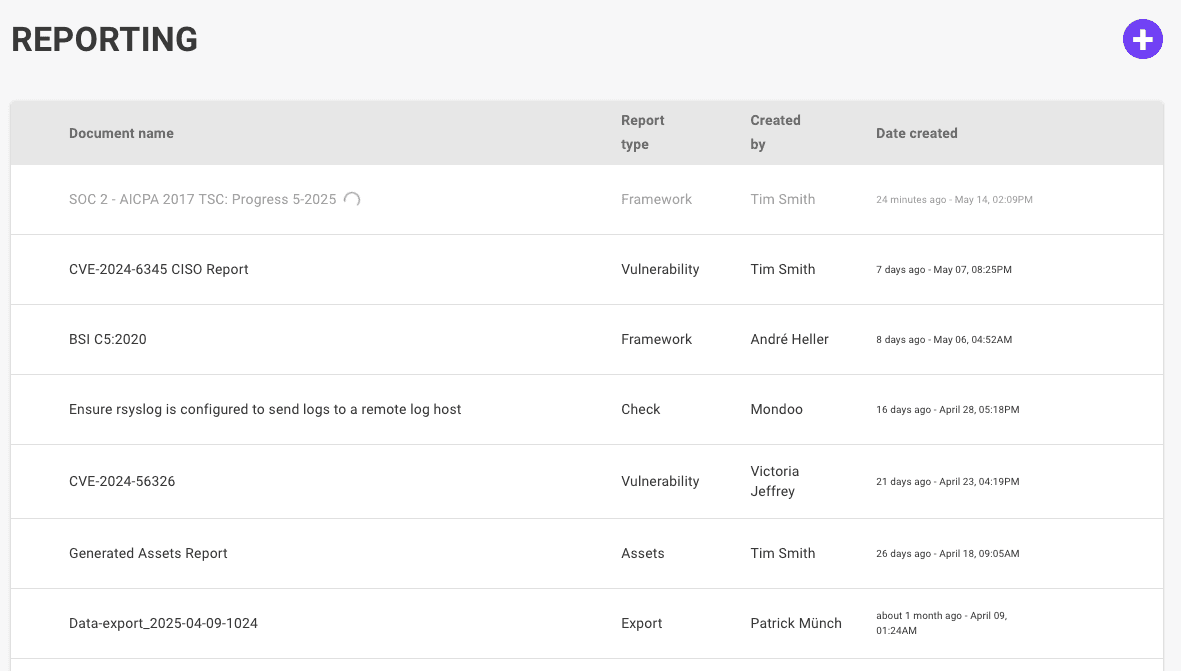Open the CVE-2024-6345 CISO Report document

click(159, 269)
